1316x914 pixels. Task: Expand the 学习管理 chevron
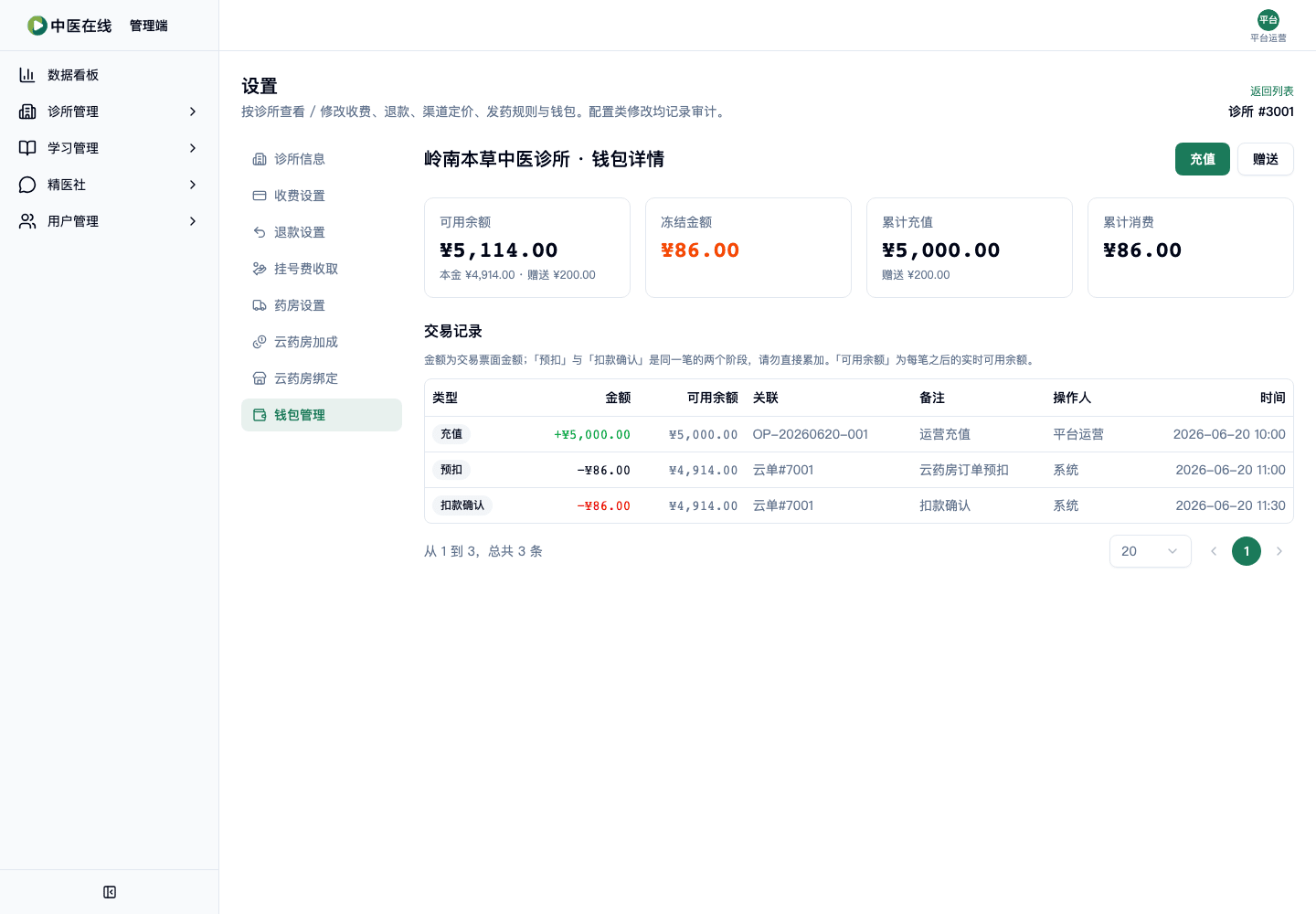coord(193,148)
